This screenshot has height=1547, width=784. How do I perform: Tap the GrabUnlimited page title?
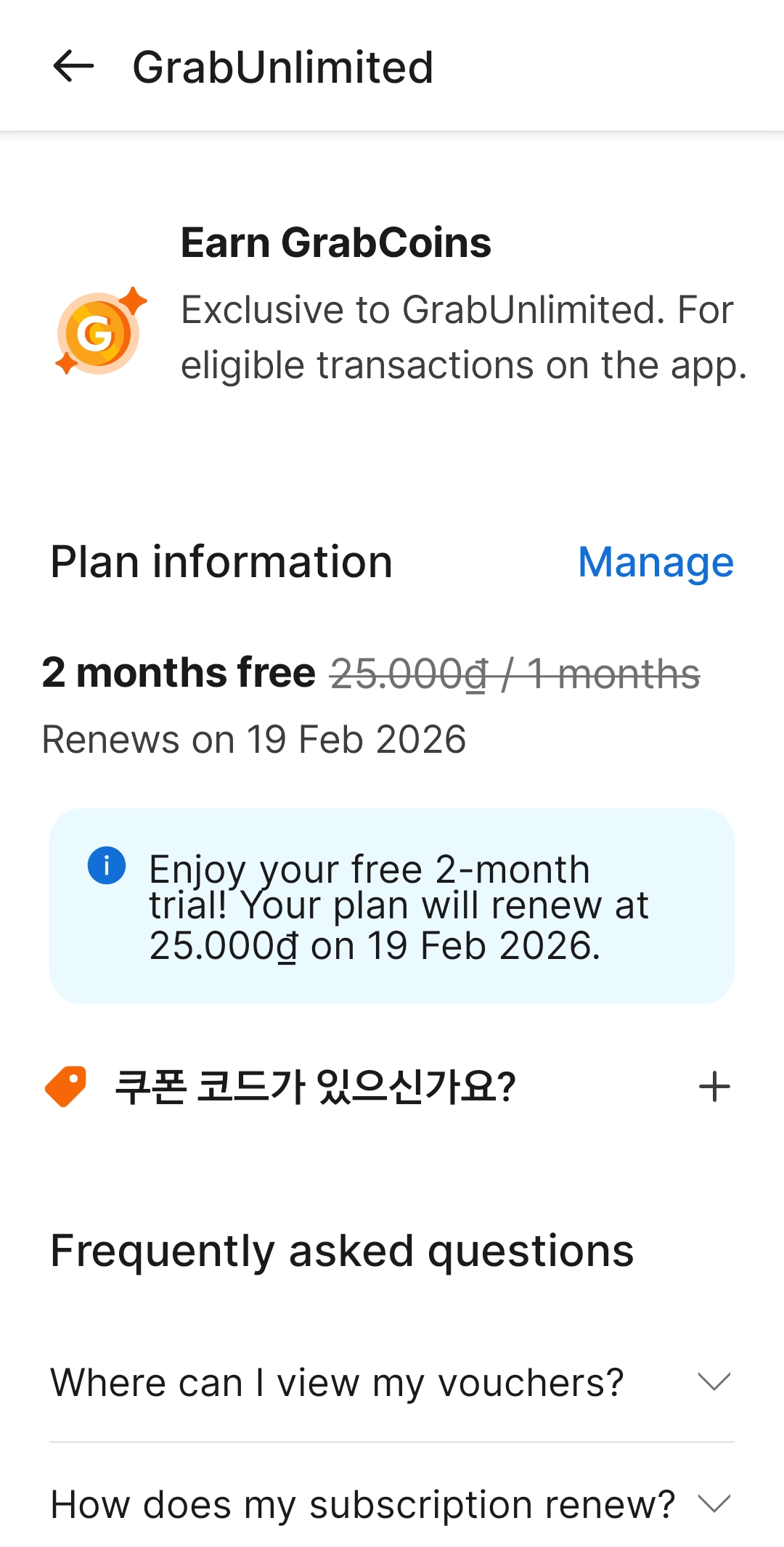(x=283, y=68)
